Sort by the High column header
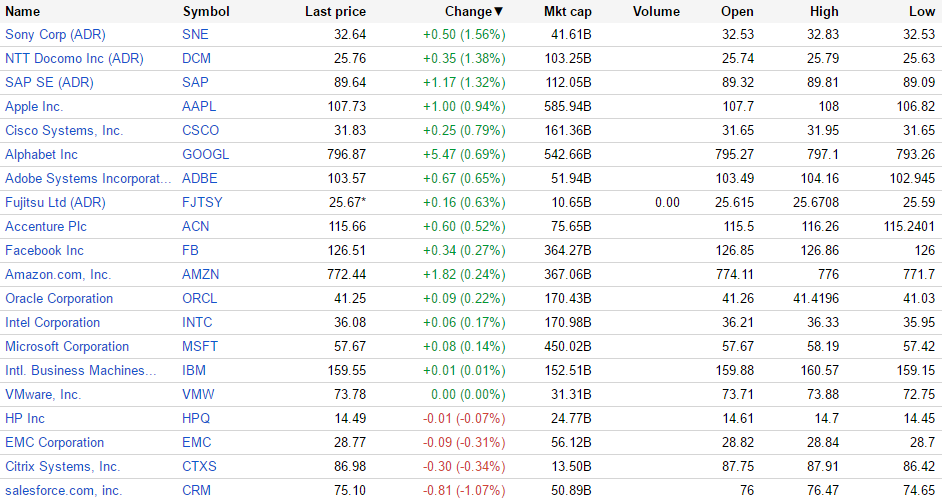 pyautogui.click(x=824, y=12)
